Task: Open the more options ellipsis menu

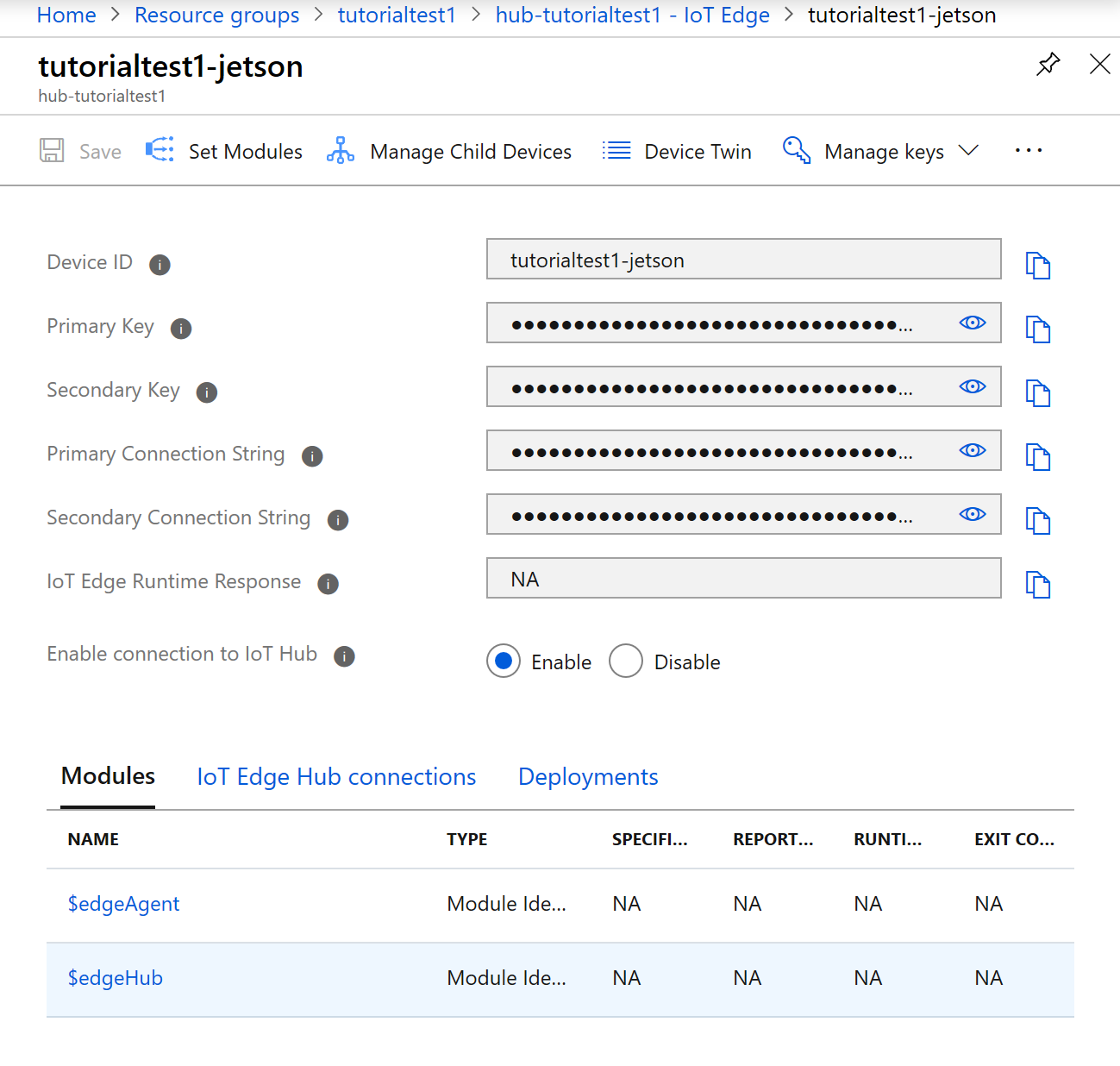Action: point(1029,150)
